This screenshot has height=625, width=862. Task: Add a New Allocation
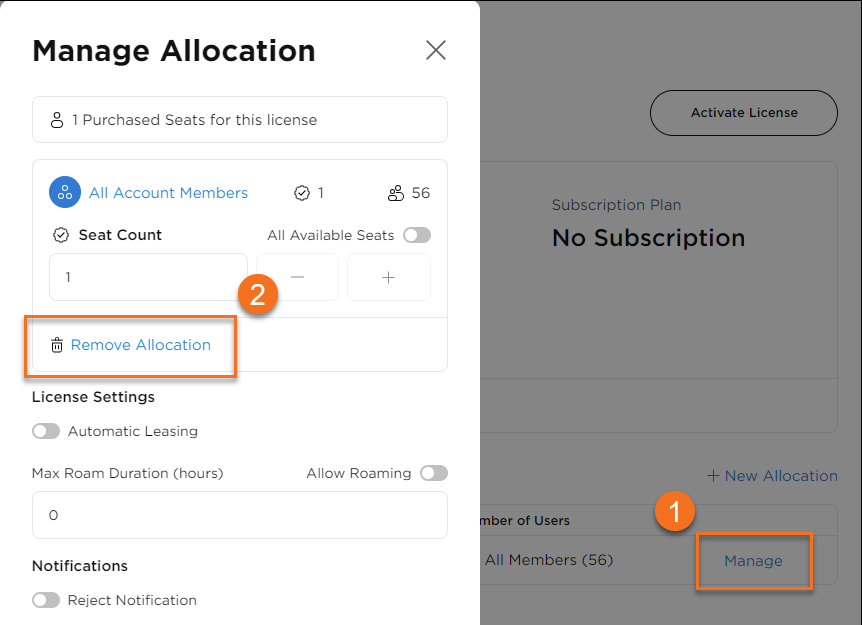772,476
